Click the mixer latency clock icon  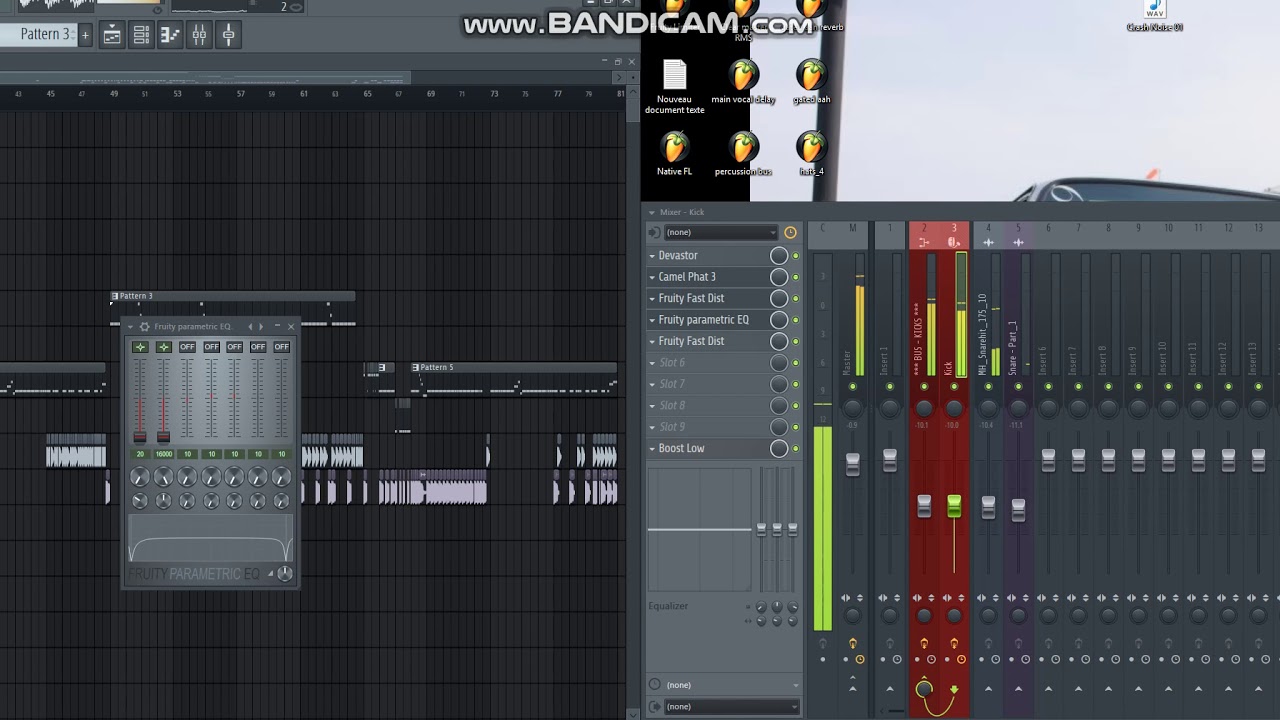coord(790,232)
